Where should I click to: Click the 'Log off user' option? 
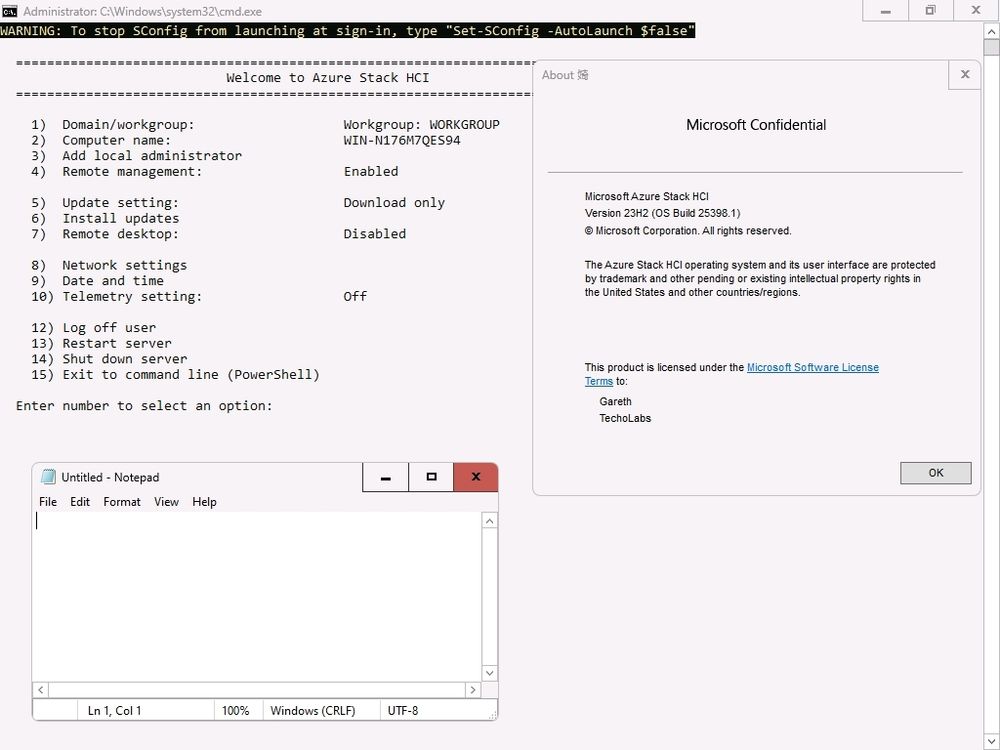click(94, 328)
